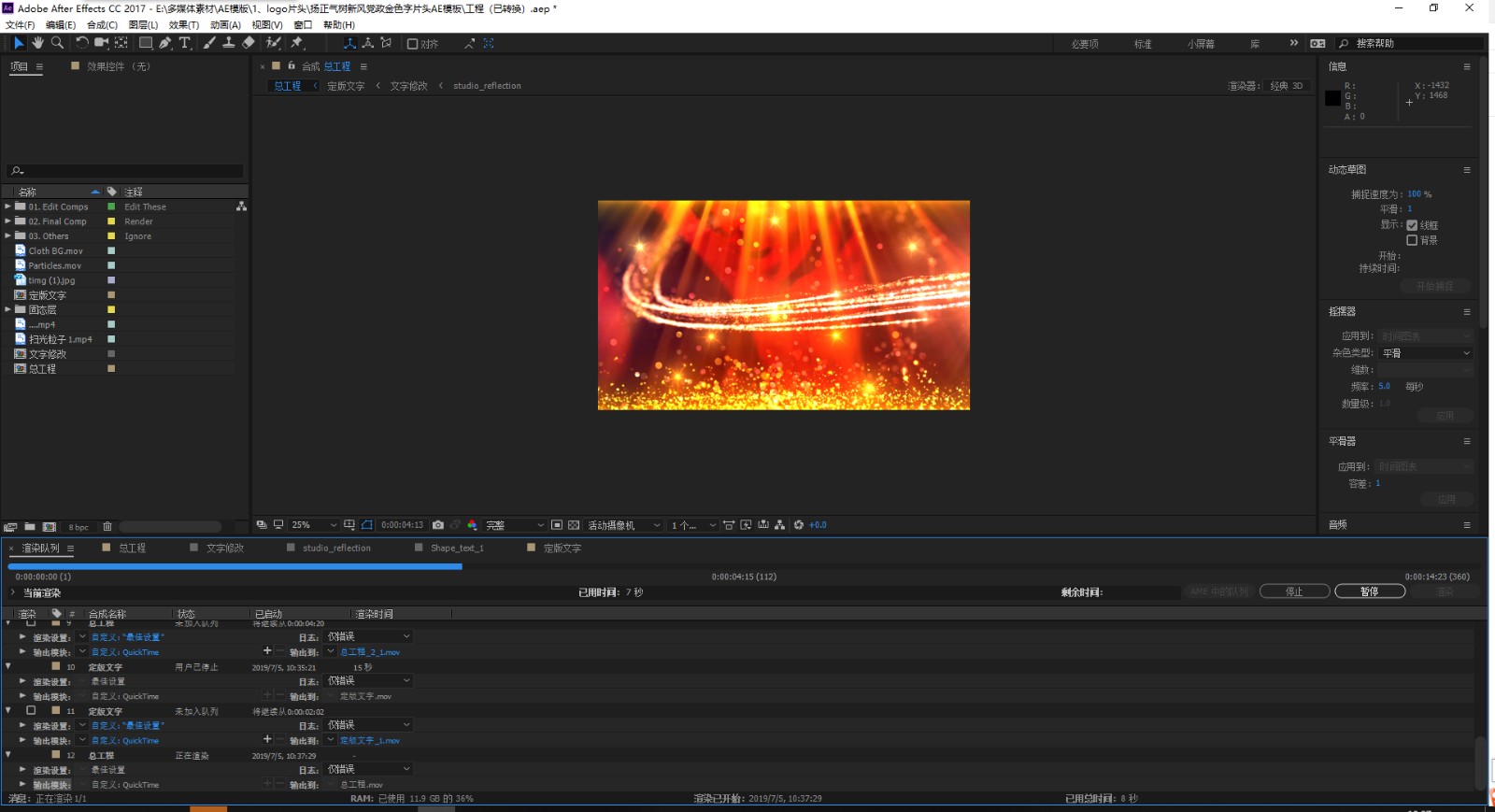Open the 完整 resolution dropdown
This screenshot has width=1495, height=812.
pos(514,525)
